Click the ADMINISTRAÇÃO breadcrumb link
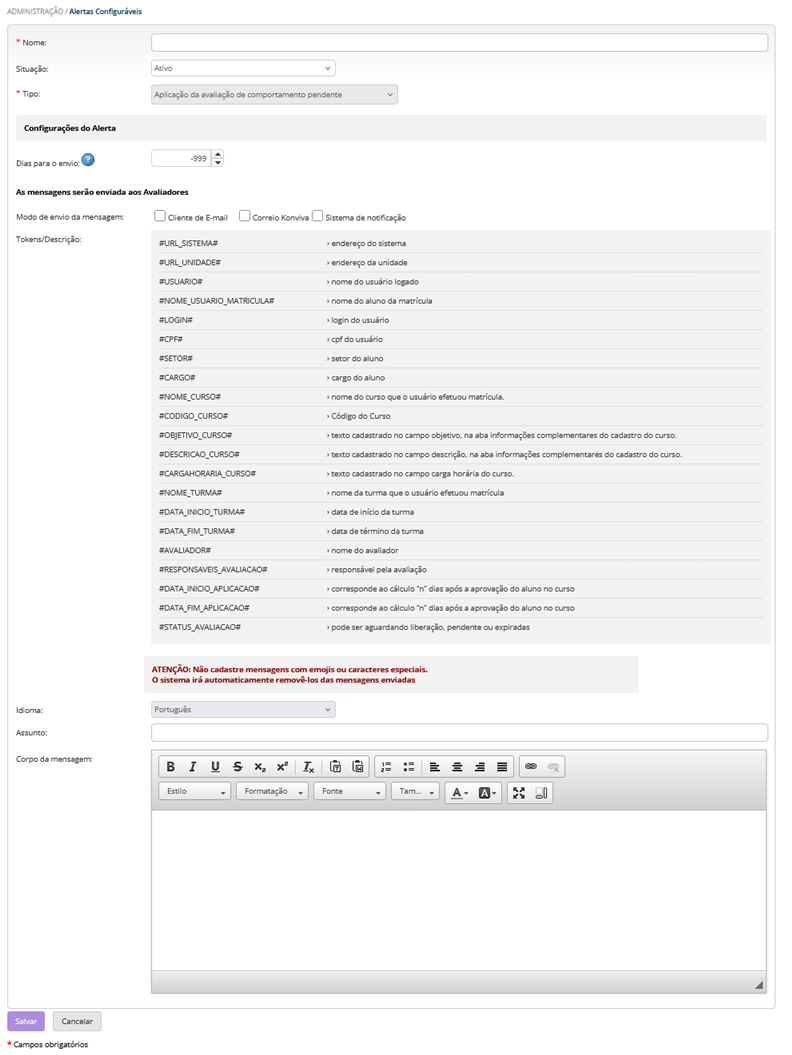This screenshot has height=1055, width=792. [x=33, y=10]
